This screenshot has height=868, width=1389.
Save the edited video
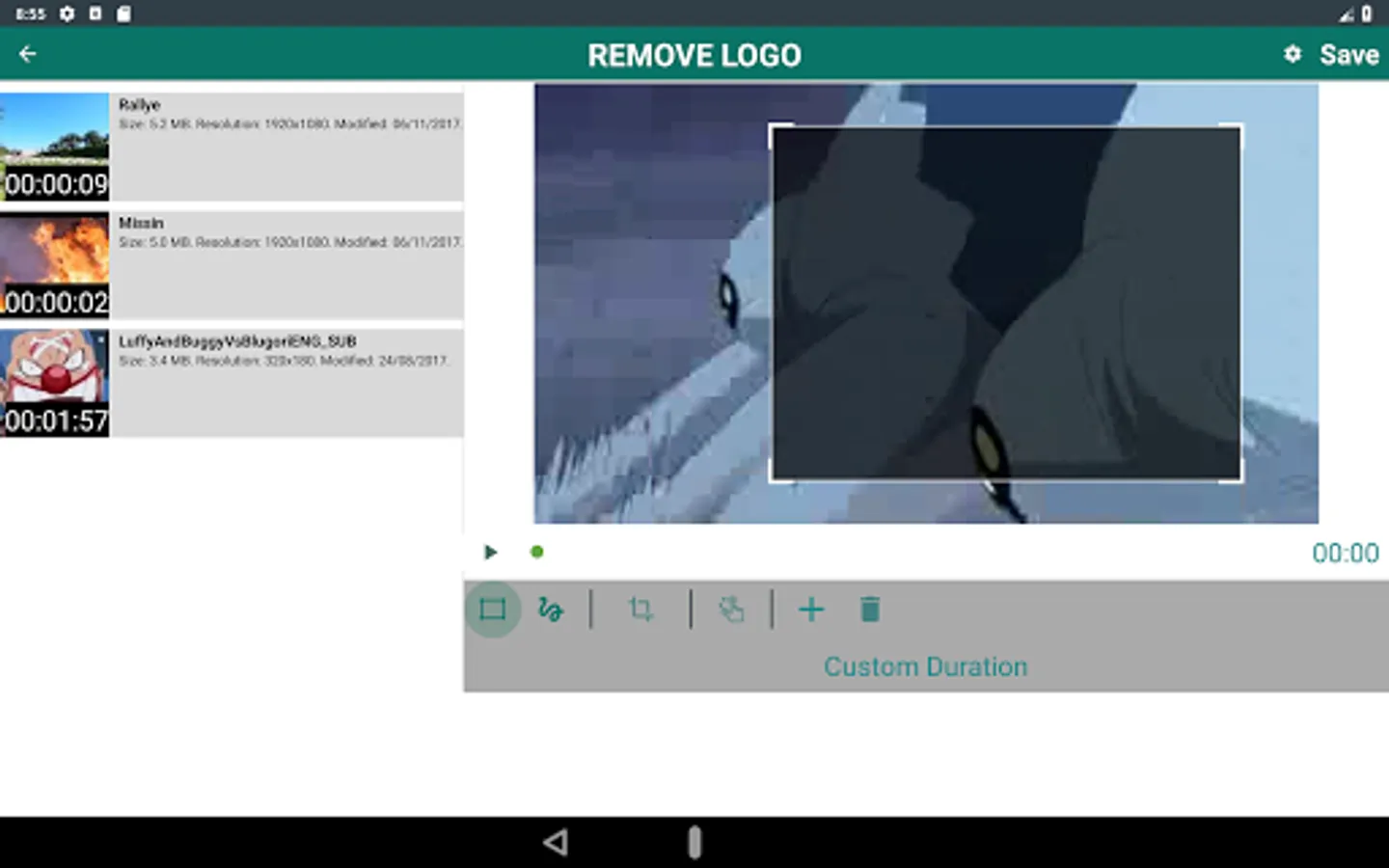[1348, 55]
